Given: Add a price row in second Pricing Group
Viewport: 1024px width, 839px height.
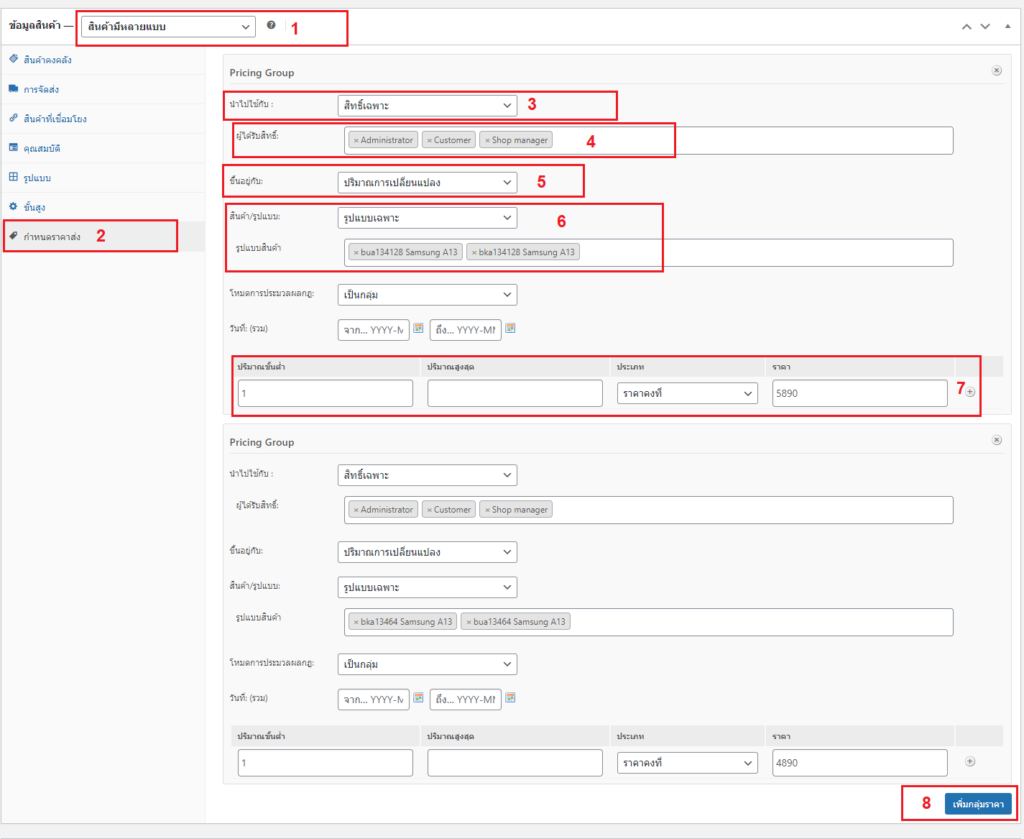Looking at the screenshot, I should click(969, 762).
